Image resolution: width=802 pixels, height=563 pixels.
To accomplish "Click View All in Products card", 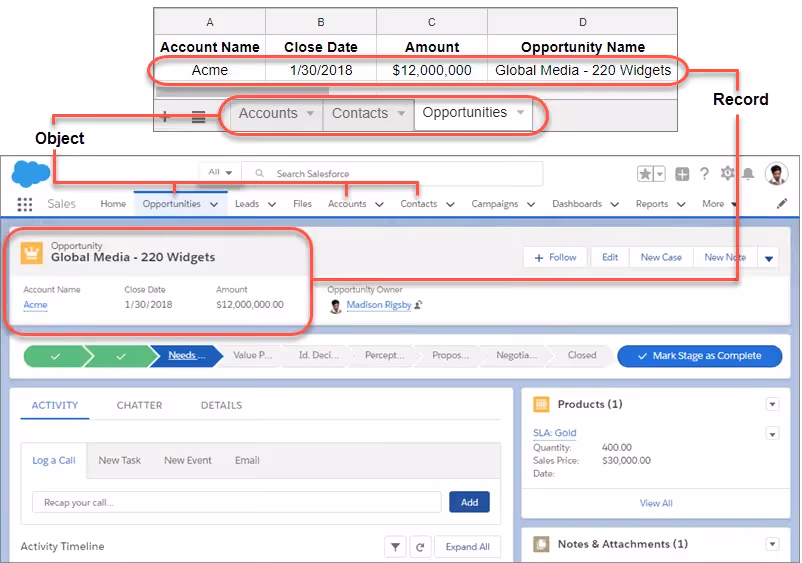I will [x=656, y=504].
